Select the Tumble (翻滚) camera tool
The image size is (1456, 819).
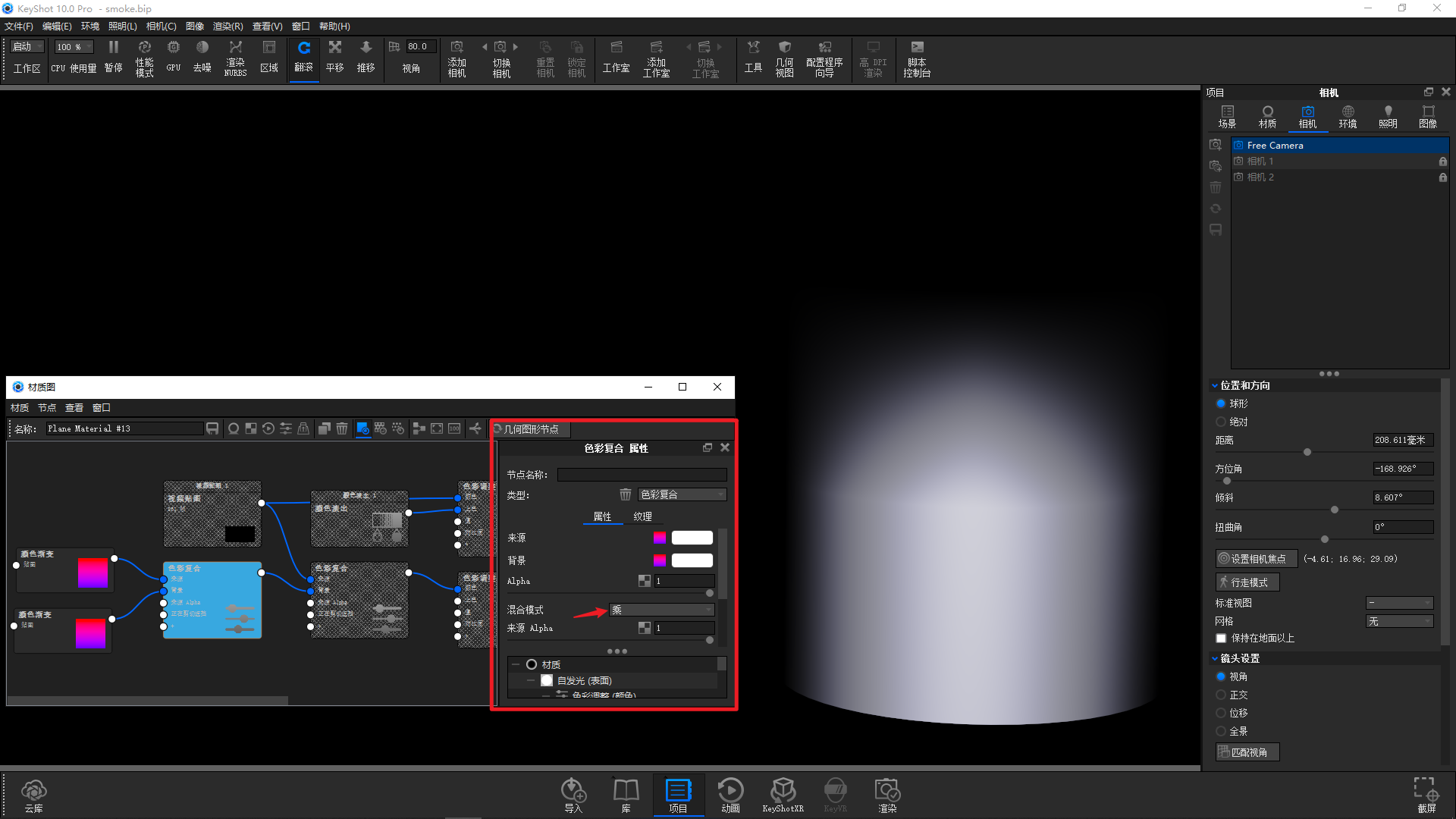point(304,57)
